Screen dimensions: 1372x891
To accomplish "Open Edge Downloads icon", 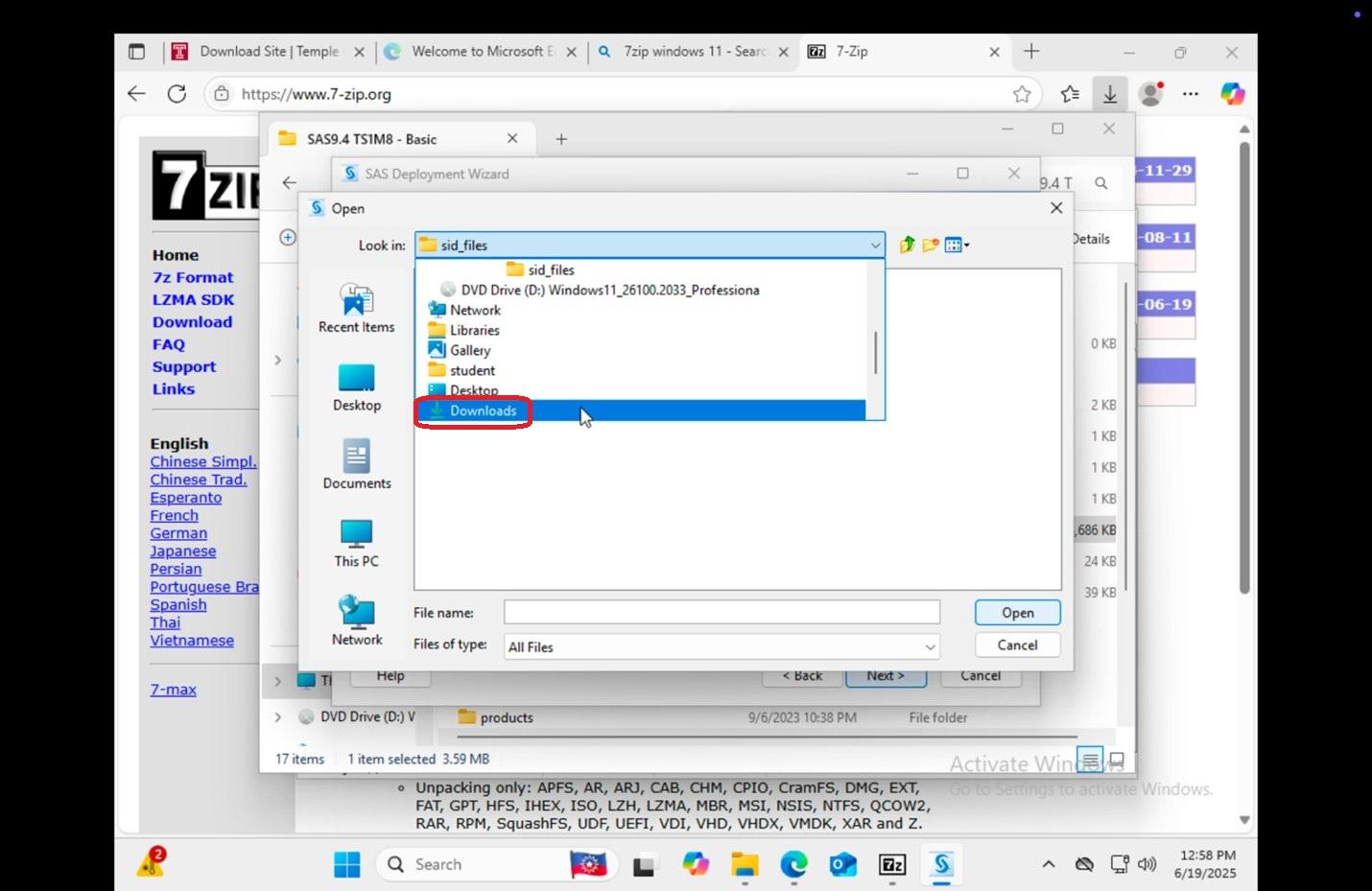I will [x=1110, y=94].
